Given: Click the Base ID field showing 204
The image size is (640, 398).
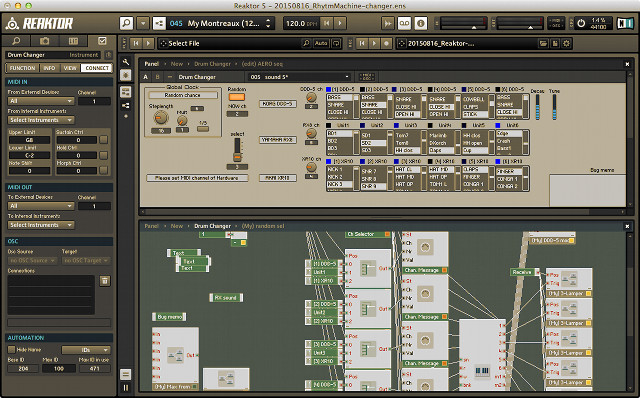Looking at the screenshot, I should [x=23, y=368].
